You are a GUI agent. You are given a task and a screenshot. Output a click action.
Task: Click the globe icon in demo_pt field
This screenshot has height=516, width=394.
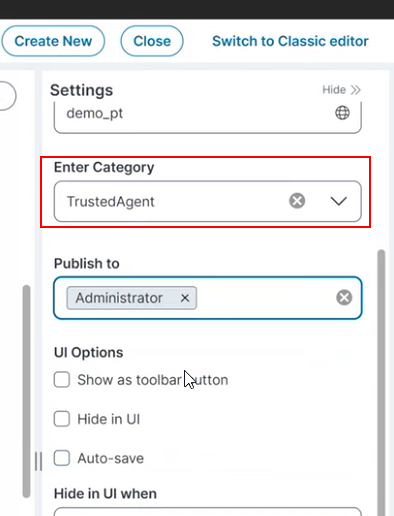point(342,113)
